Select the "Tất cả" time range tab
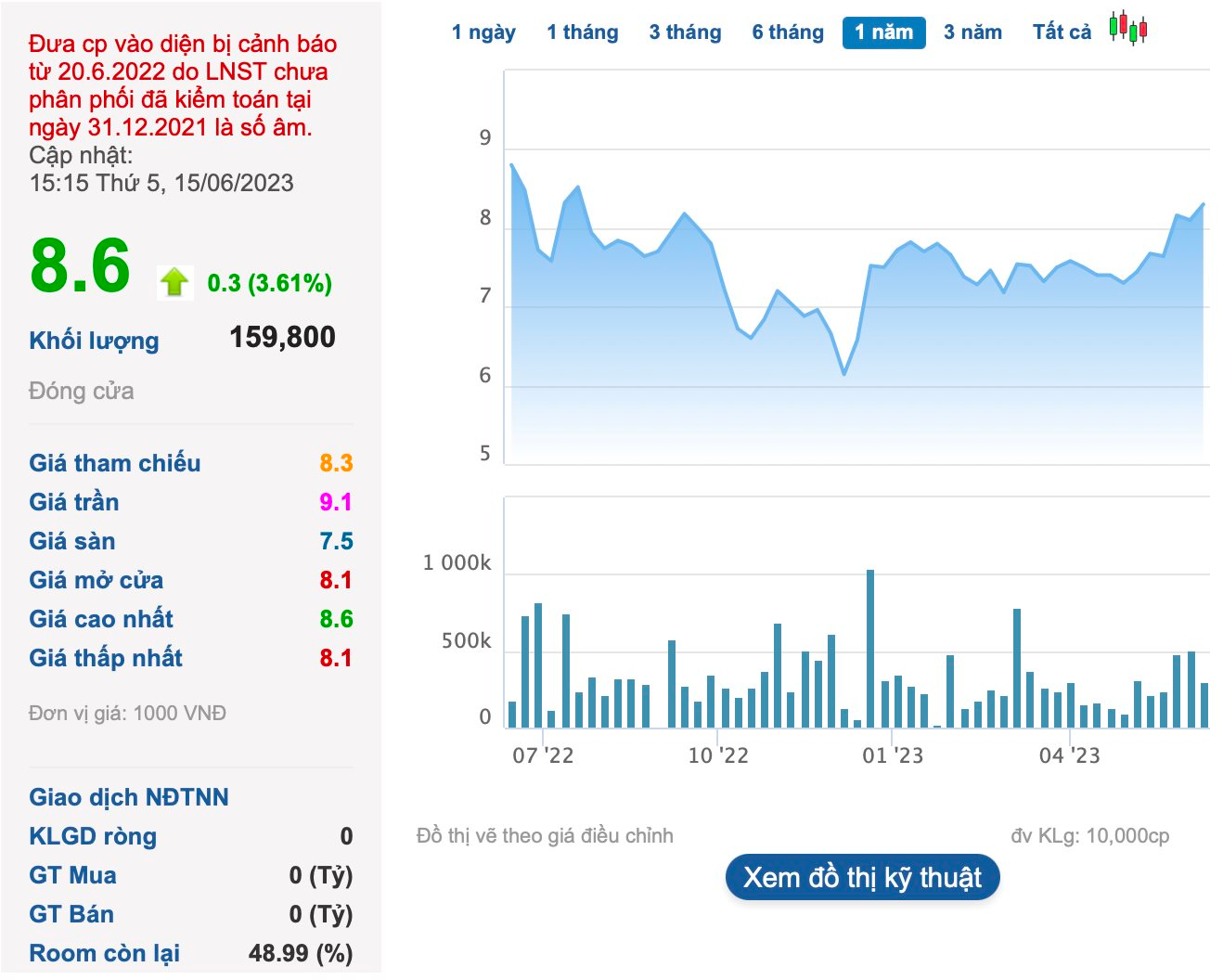The width and height of the screenshot is (1223, 980). [1062, 32]
